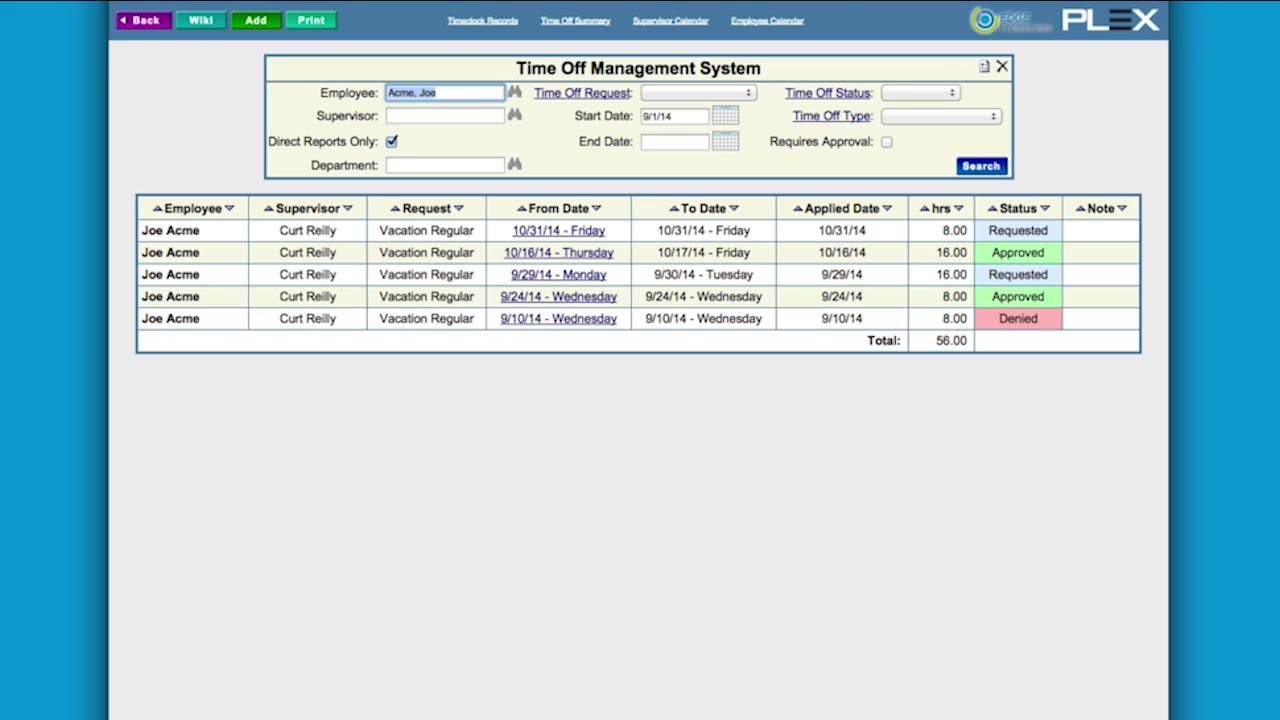1280x720 pixels.
Task: Click the total hours value 56.00
Action: pos(951,341)
